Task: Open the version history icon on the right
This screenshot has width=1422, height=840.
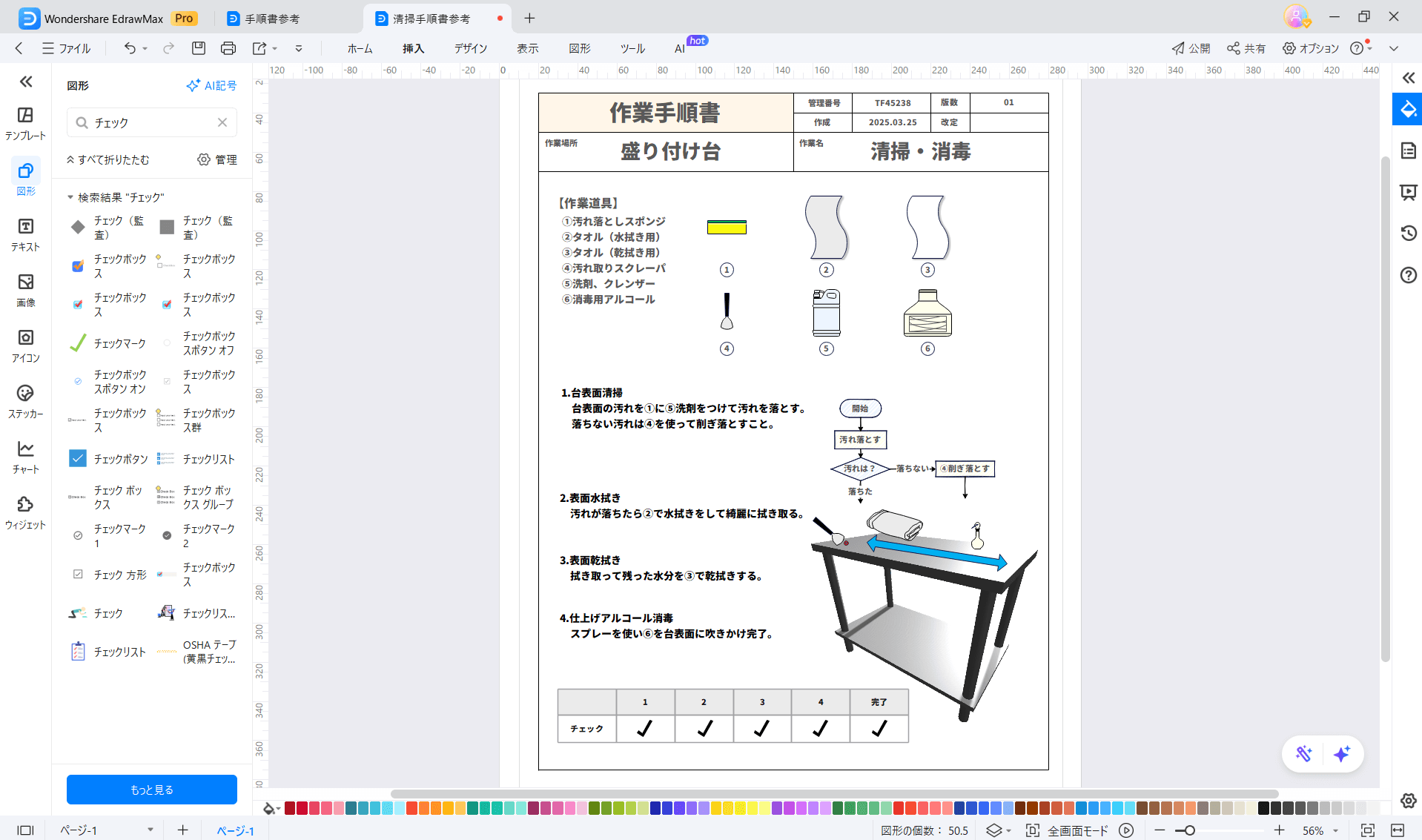Action: pyautogui.click(x=1408, y=234)
